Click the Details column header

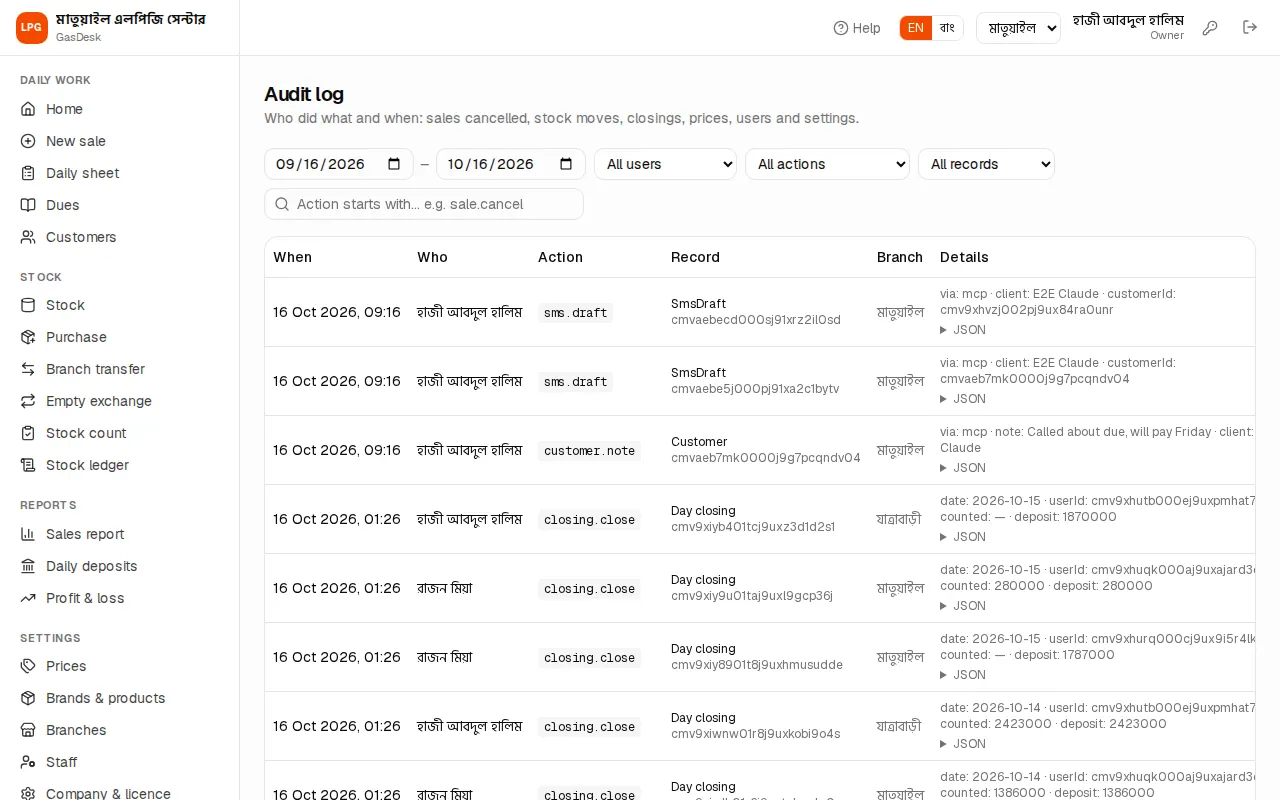[964, 257]
